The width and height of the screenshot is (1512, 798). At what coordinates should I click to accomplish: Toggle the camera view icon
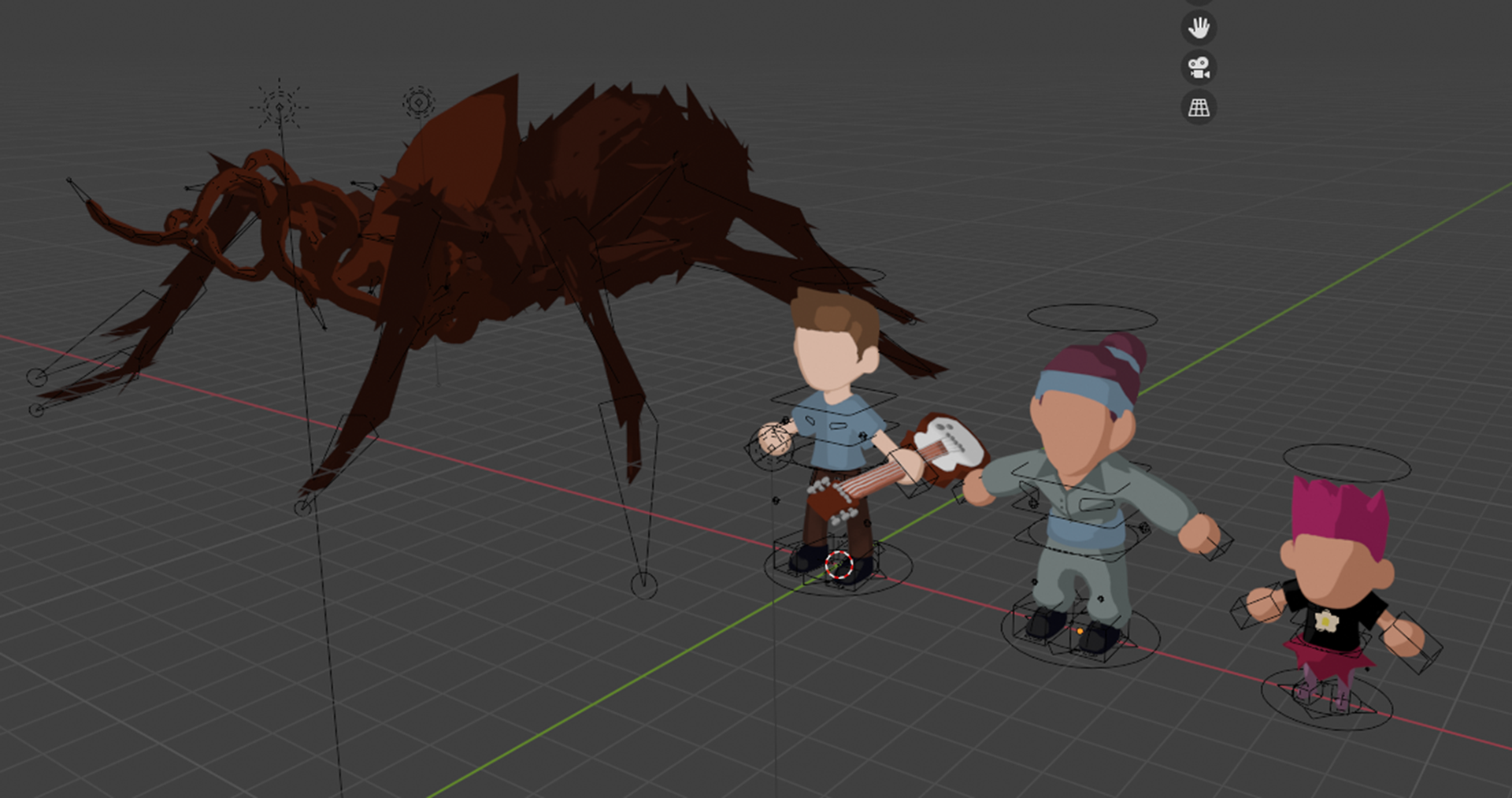(x=1199, y=68)
